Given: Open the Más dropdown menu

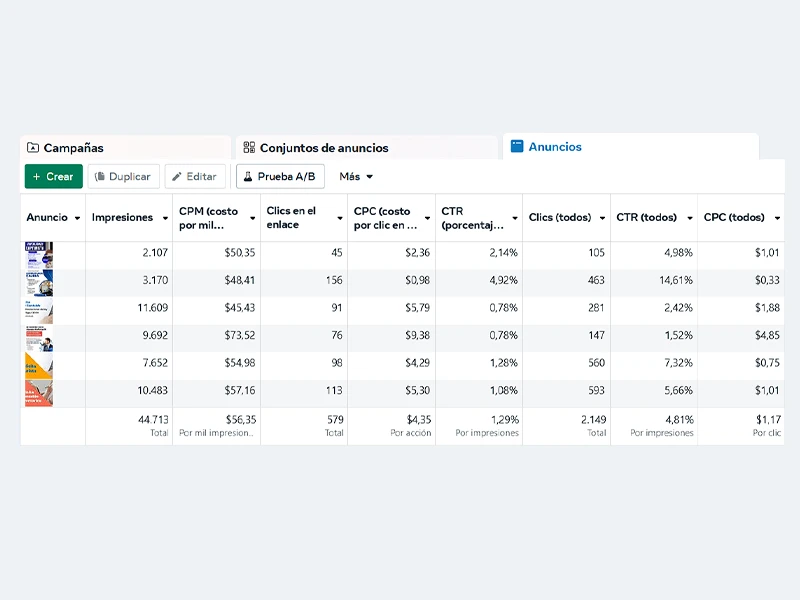Looking at the screenshot, I should click(356, 177).
